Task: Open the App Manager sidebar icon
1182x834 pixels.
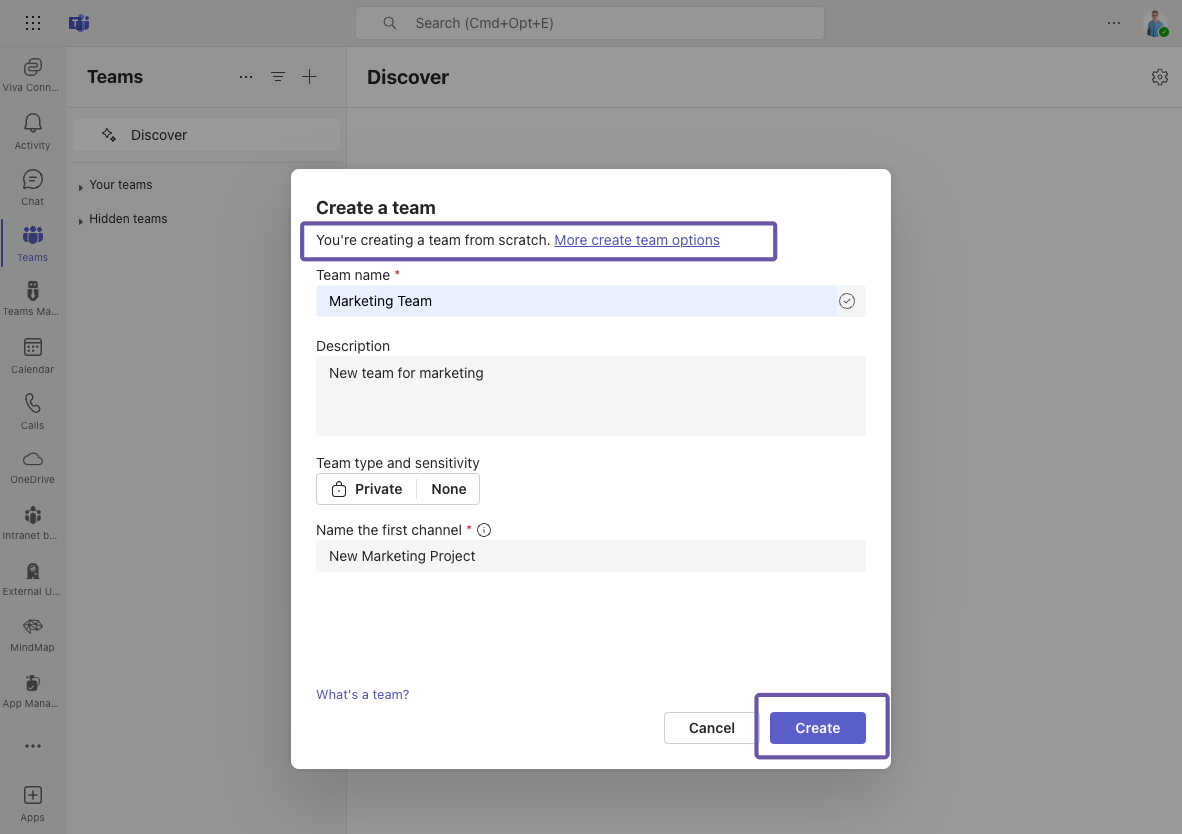Action: [x=32, y=691]
